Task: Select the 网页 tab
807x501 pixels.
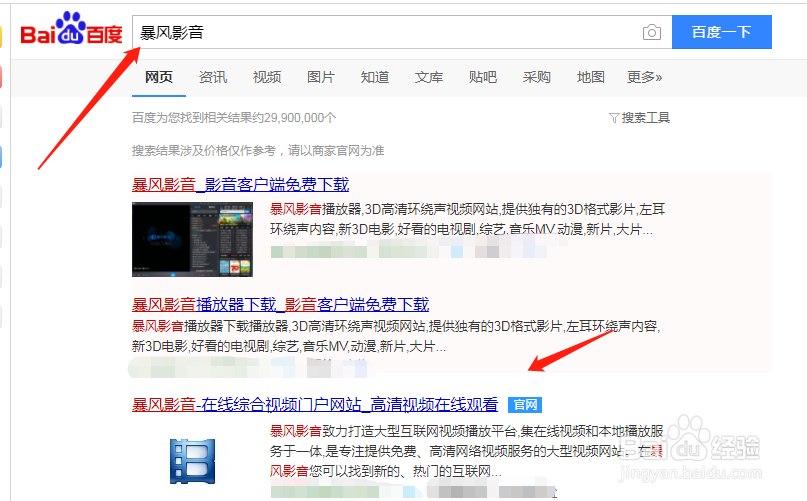Action: (159, 77)
